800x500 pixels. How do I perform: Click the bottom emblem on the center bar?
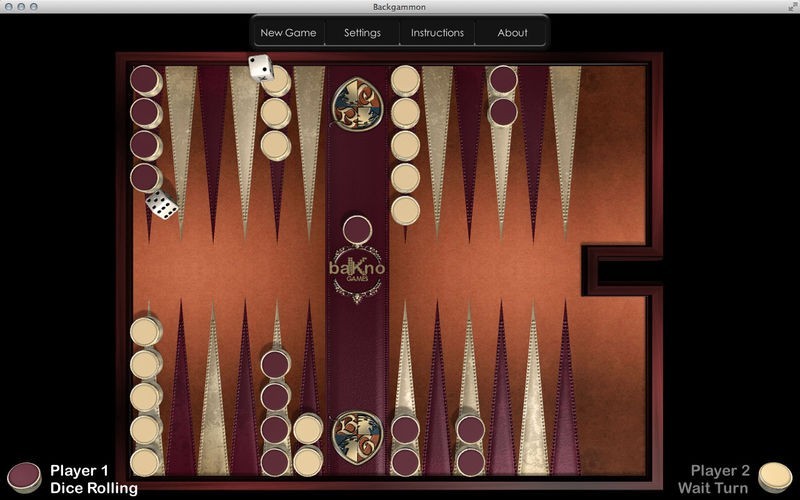pos(357,436)
